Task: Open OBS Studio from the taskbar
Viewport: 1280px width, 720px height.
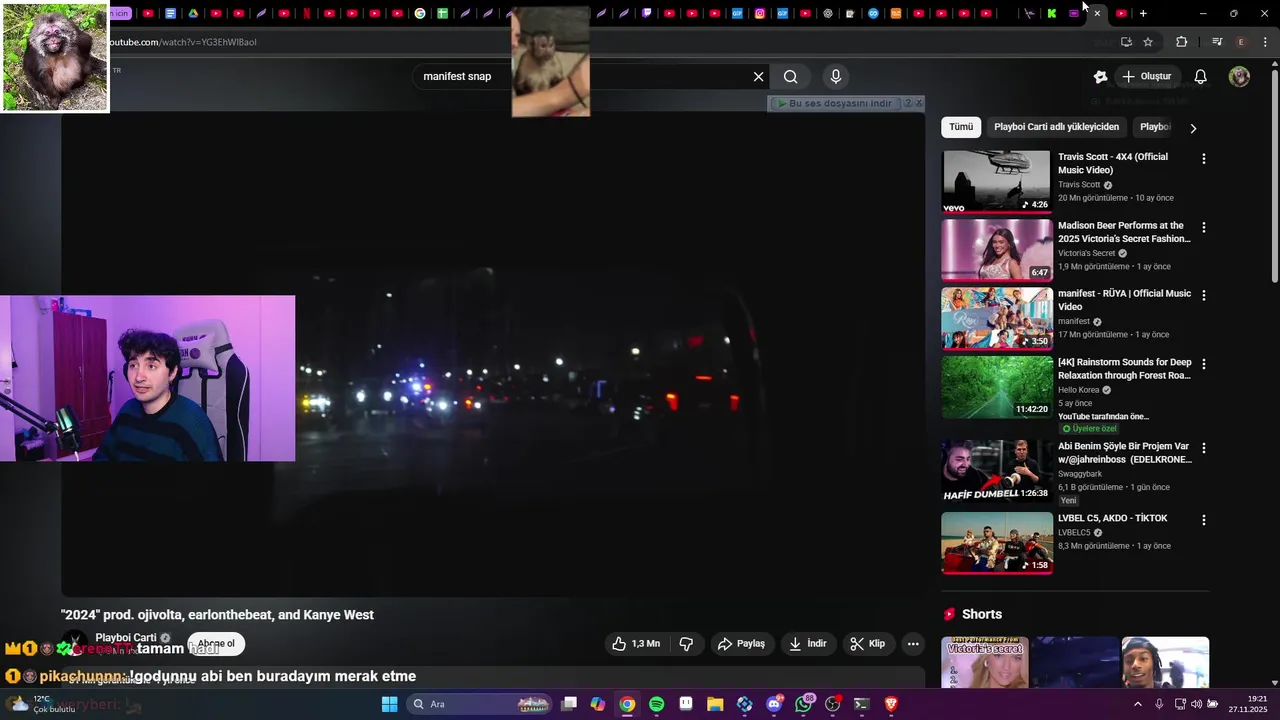Action: (x=832, y=704)
